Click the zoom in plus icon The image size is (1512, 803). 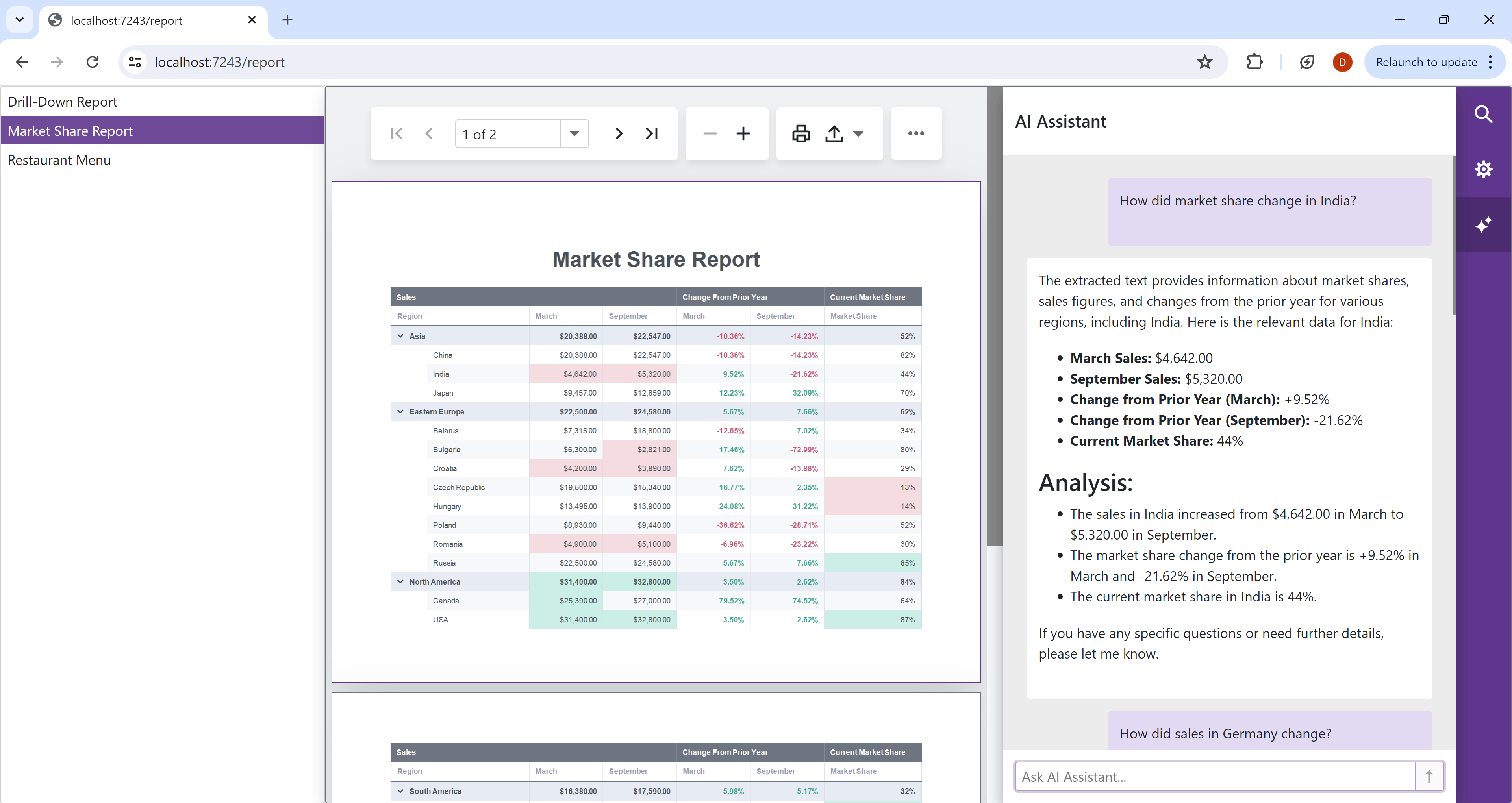(743, 134)
